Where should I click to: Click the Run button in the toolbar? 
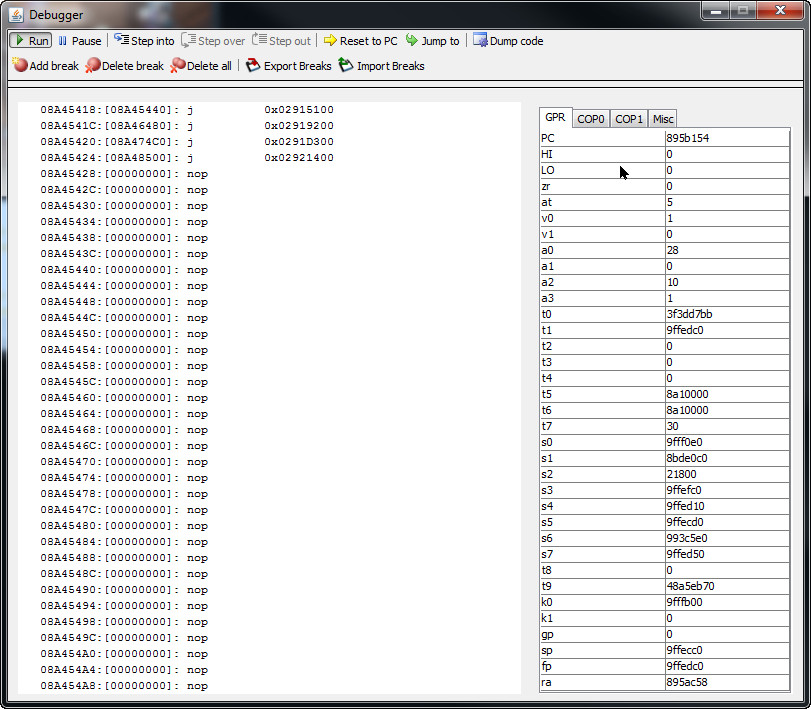coord(30,41)
